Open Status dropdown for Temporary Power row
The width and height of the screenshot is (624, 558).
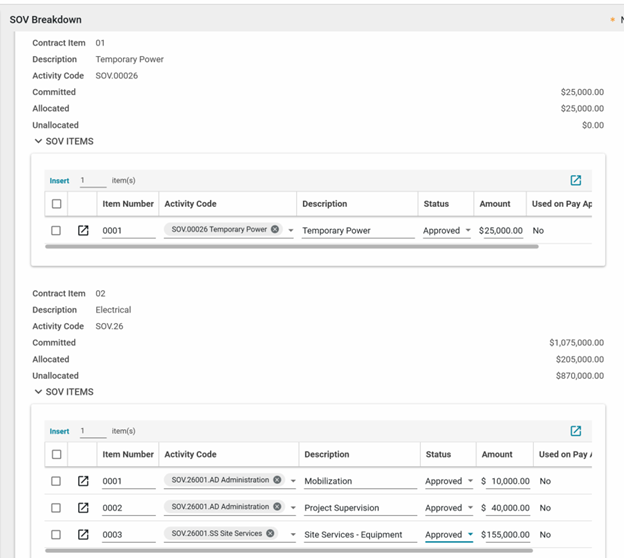(x=468, y=231)
